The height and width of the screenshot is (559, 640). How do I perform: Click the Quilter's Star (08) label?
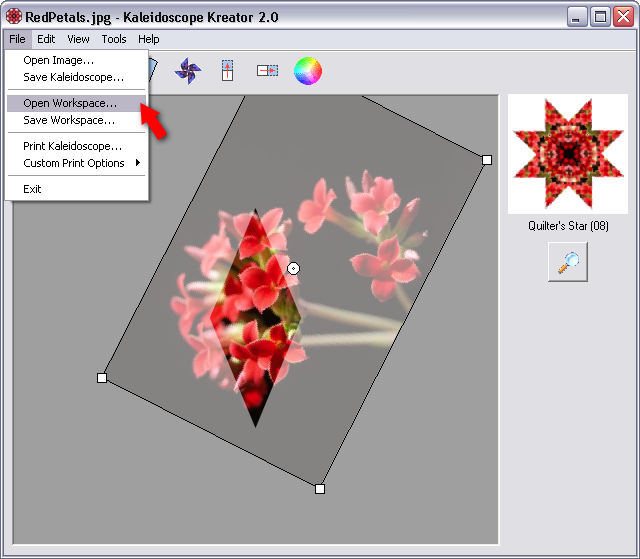568,226
